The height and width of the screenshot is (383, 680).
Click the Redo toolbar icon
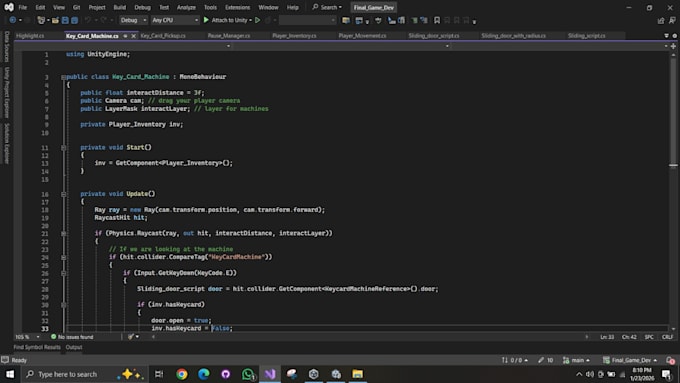click(x=103, y=20)
